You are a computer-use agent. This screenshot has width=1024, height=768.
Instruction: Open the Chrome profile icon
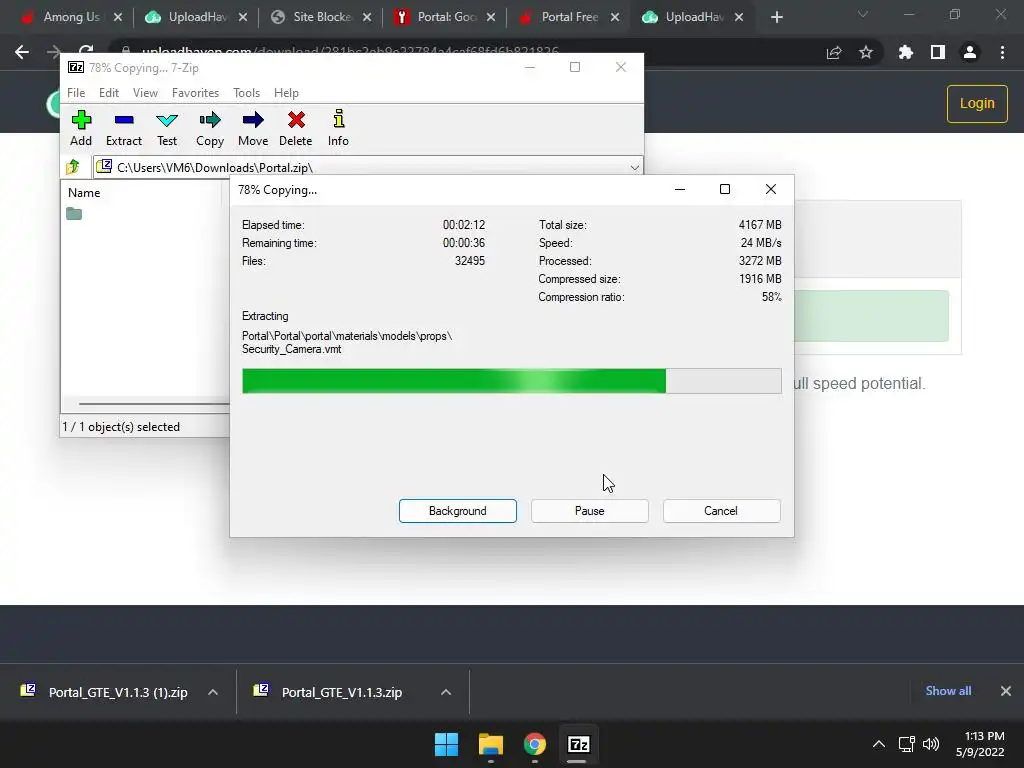[970, 52]
